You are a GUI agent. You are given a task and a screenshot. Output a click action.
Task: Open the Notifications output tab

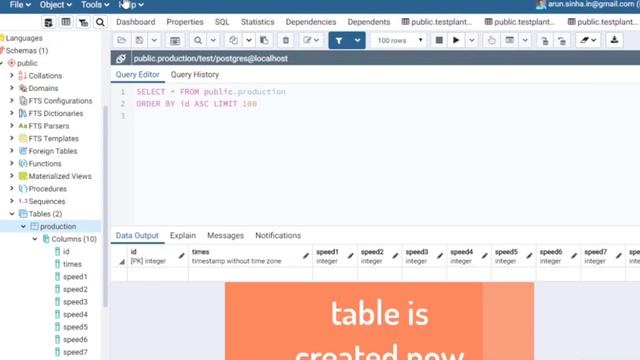[278, 236]
